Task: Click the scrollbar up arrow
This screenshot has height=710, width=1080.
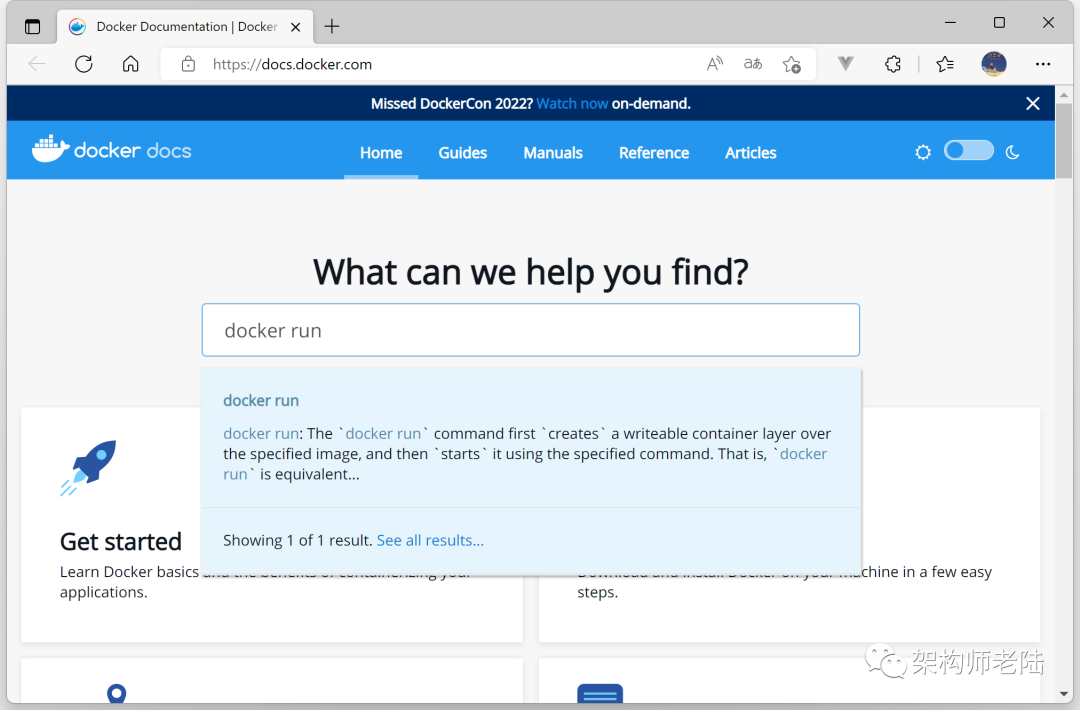Action: point(1064,94)
